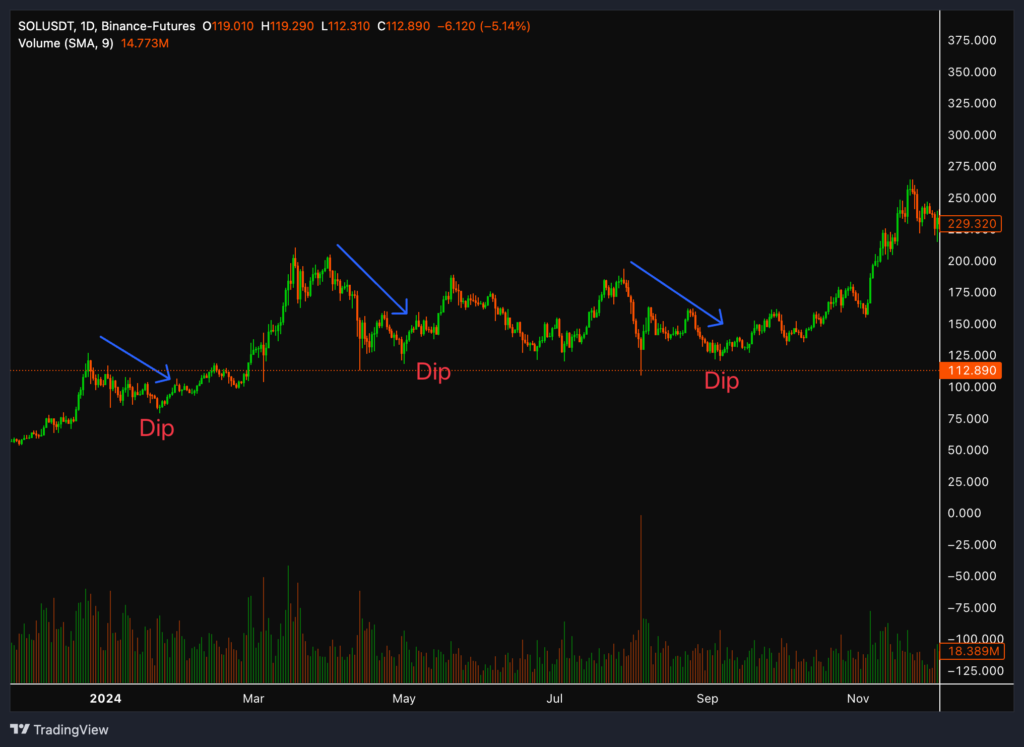Click the Mar label on time axis

[254, 698]
